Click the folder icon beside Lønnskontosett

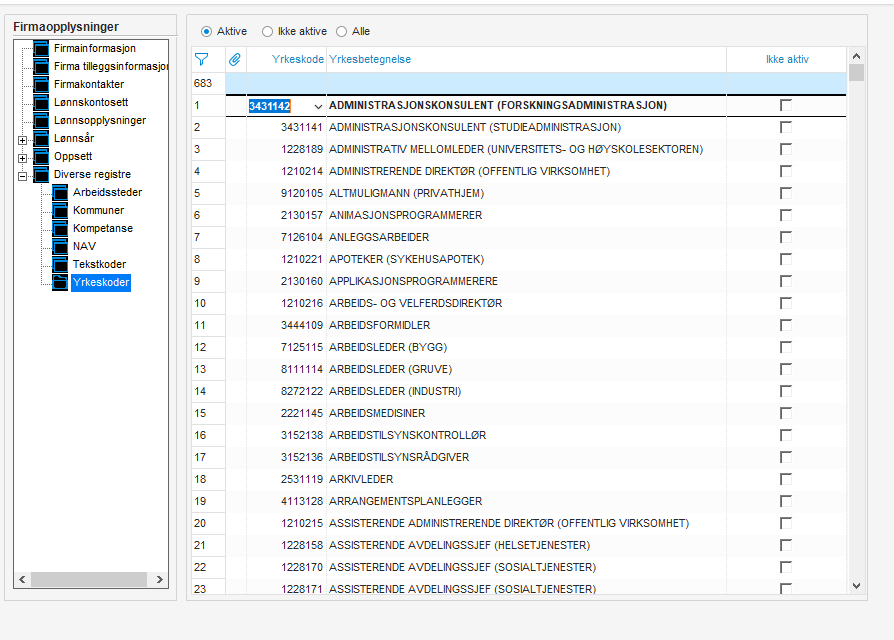(x=41, y=103)
